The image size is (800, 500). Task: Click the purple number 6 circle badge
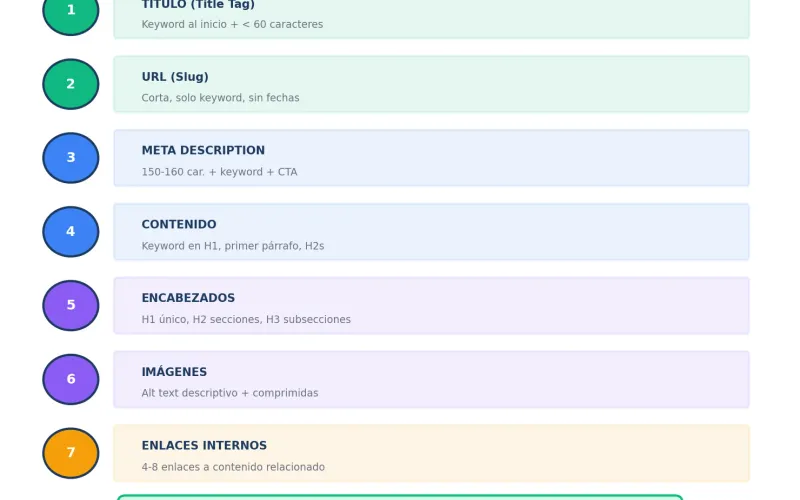tap(71, 380)
